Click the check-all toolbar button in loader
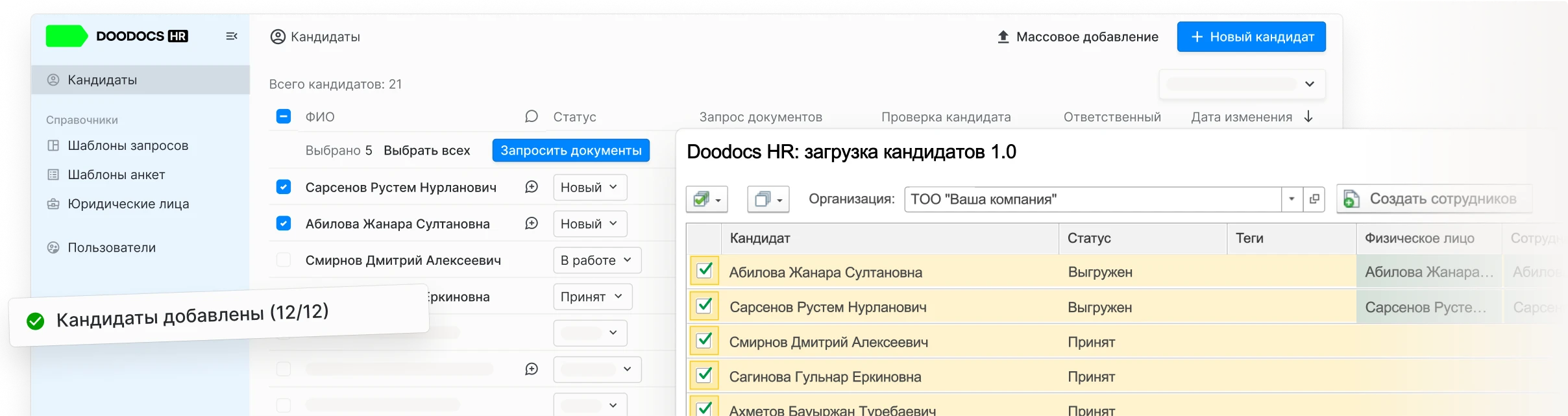The height and width of the screenshot is (416, 1568). pyautogui.click(x=707, y=199)
